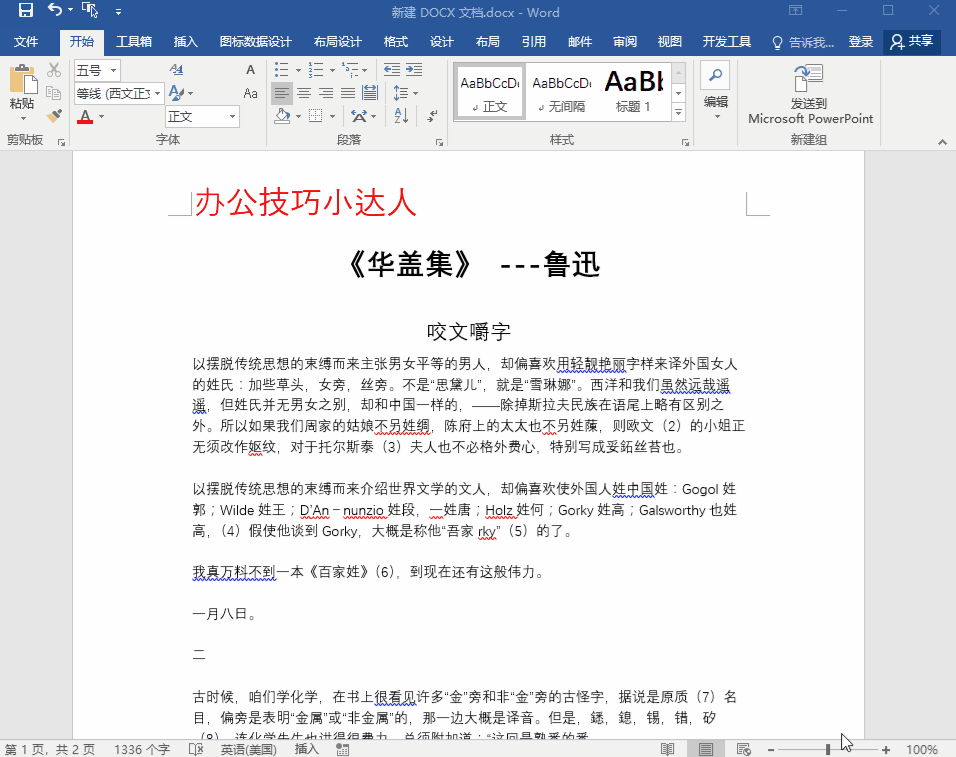Click the Format Painter brush icon

pos(54,116)
